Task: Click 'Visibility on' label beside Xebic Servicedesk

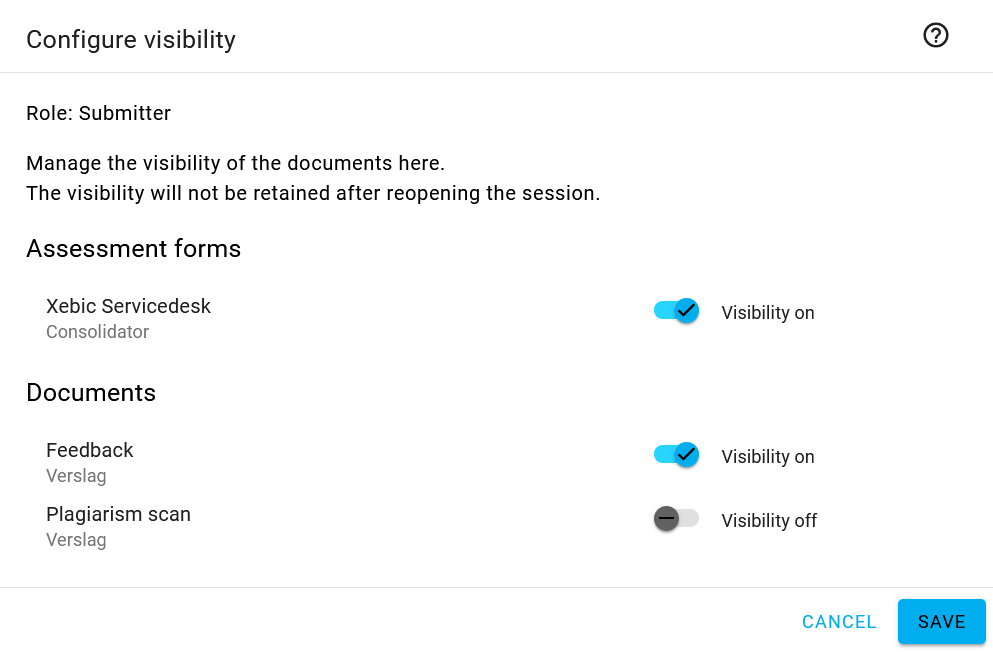Action: [768, 313]
